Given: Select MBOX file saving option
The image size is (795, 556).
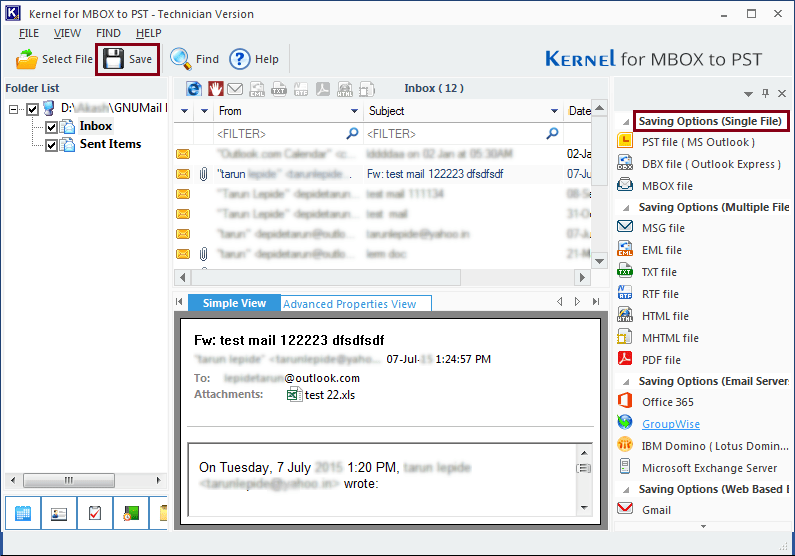Looking at the screenshot, I should [x=667, y=186].
